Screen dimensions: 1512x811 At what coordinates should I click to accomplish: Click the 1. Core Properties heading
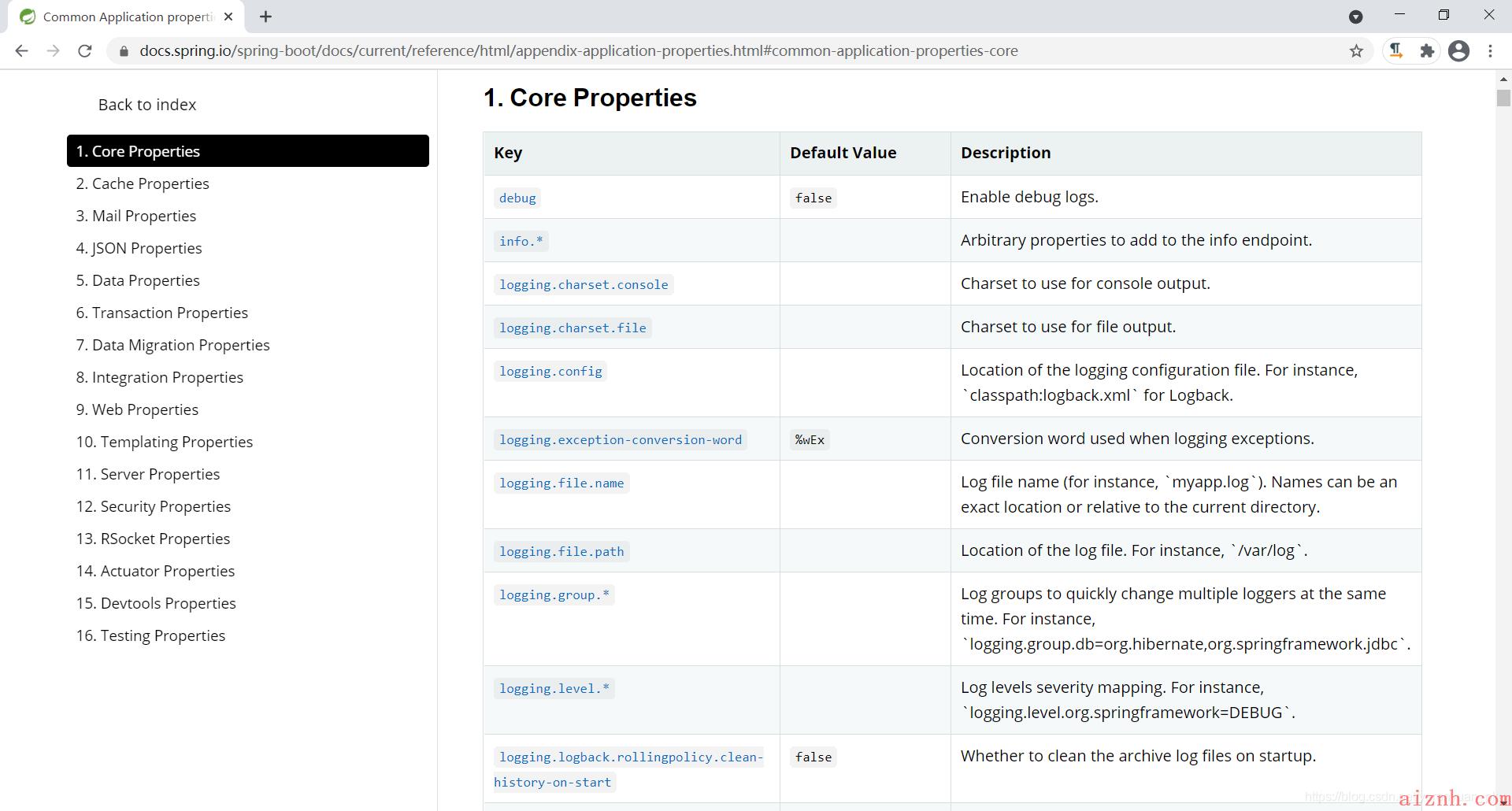point(590,98)
